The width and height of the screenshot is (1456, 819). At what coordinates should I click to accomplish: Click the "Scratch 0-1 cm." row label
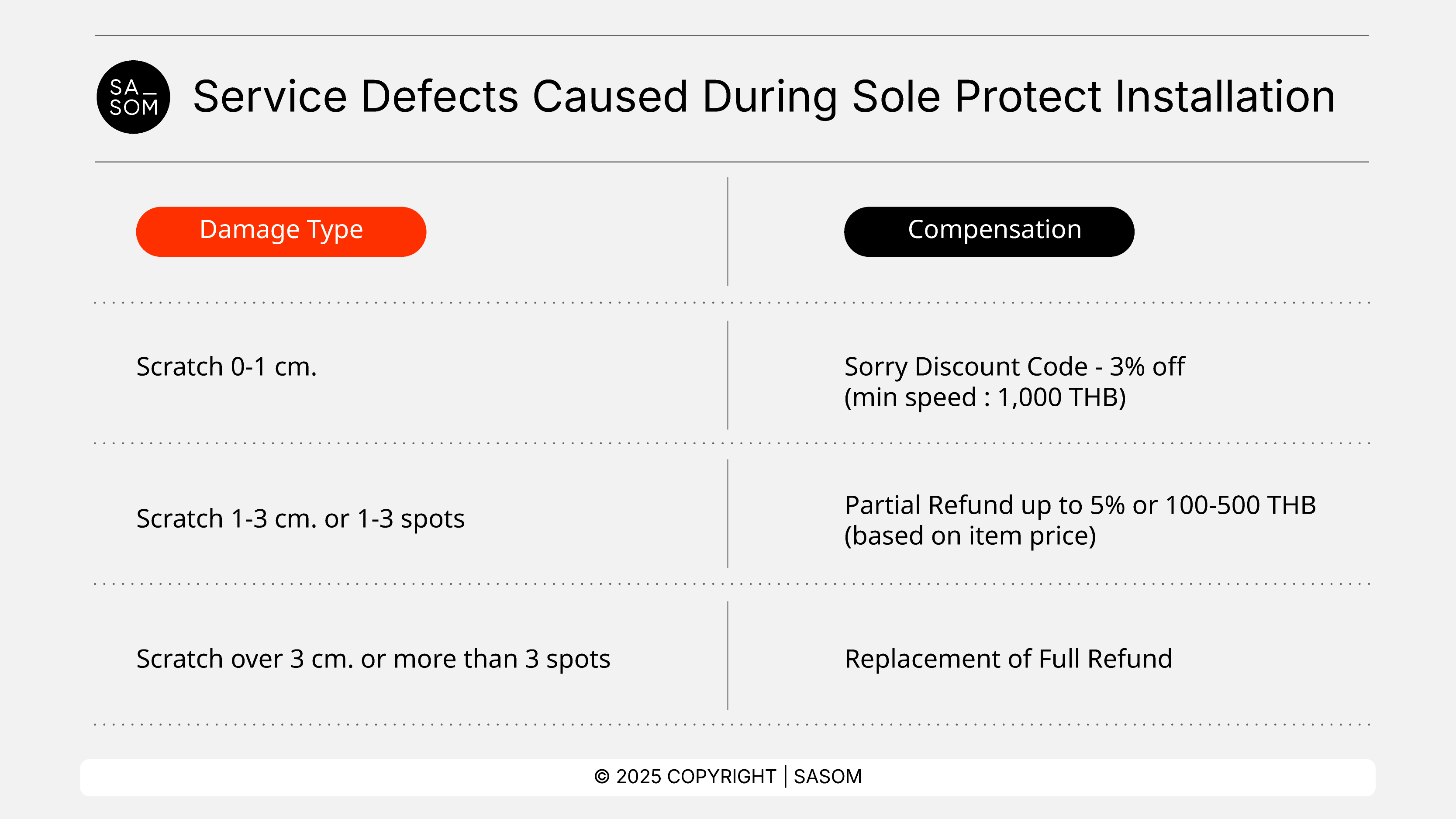coord(227,367)
